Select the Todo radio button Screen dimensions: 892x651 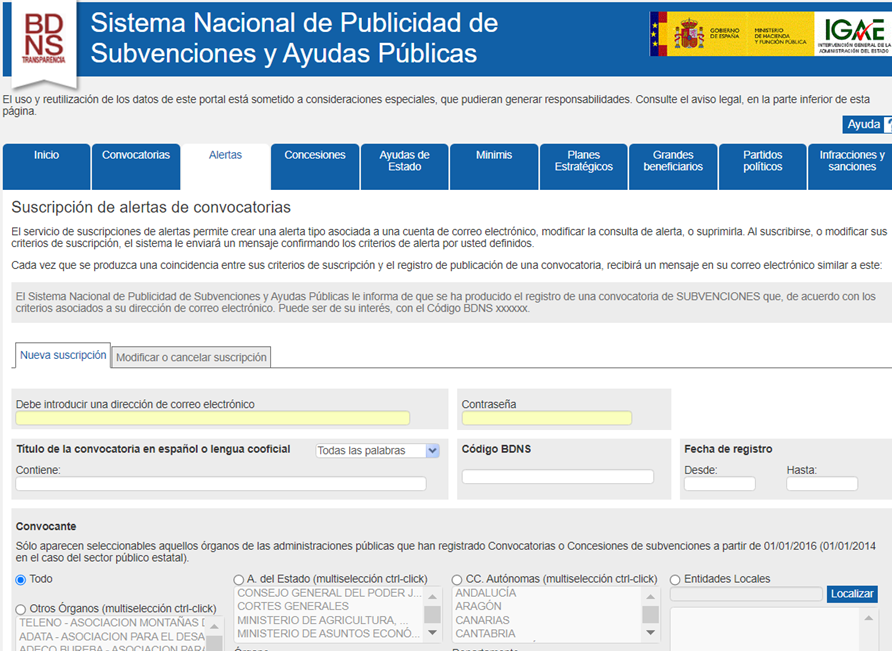tap(21, 580)
